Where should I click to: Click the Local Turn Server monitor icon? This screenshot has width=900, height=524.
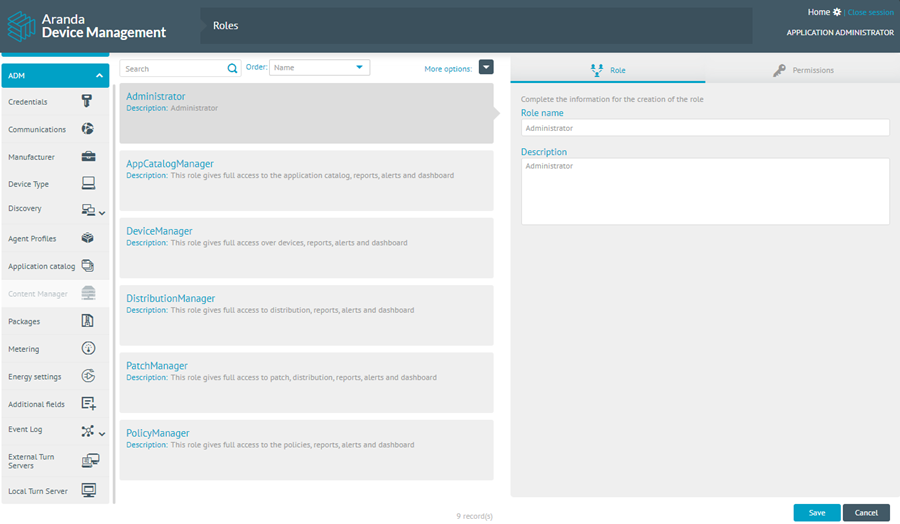[88, 490]
